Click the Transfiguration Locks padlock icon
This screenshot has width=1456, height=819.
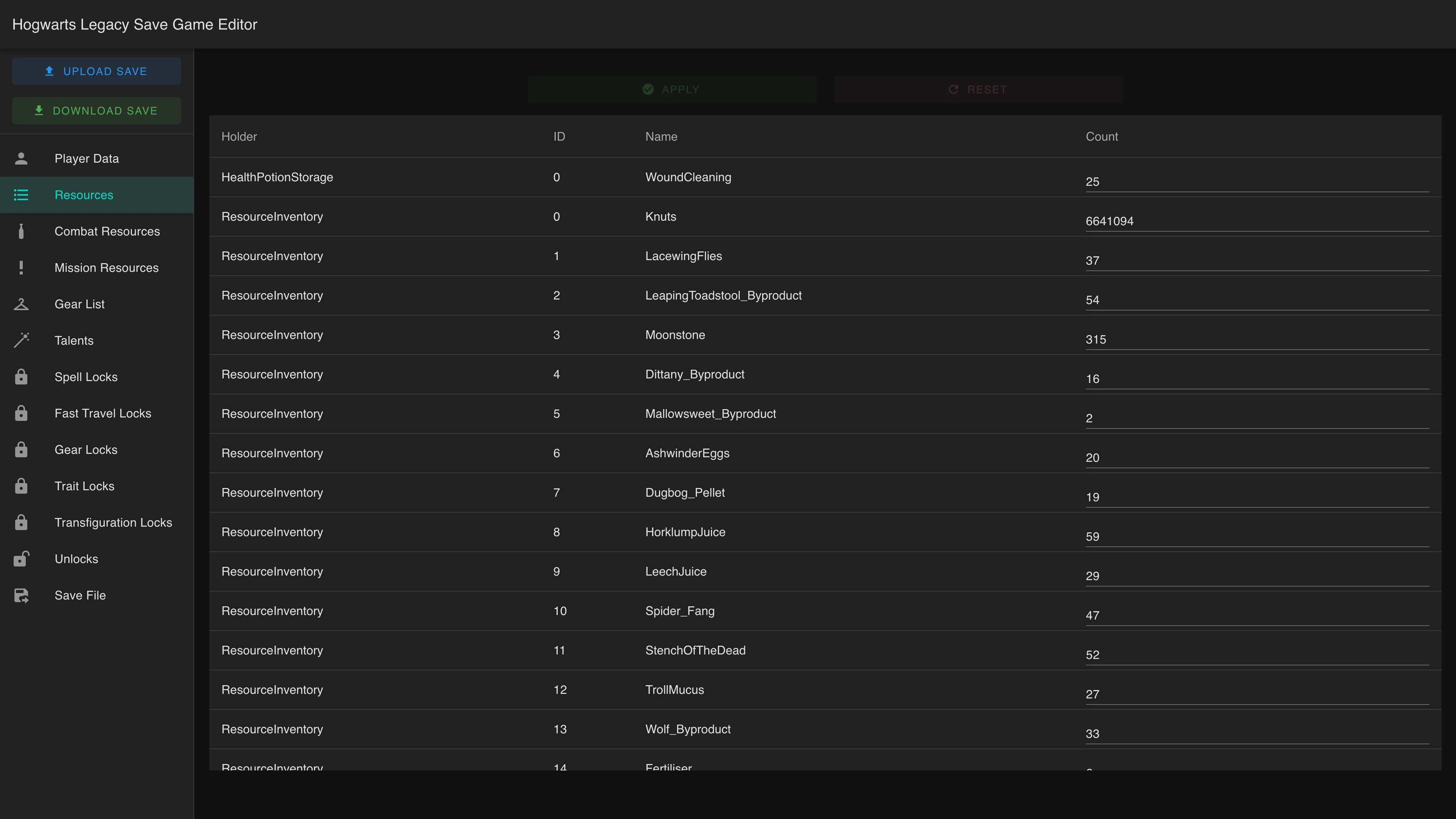pyautogui.click(x=21, y=523)
